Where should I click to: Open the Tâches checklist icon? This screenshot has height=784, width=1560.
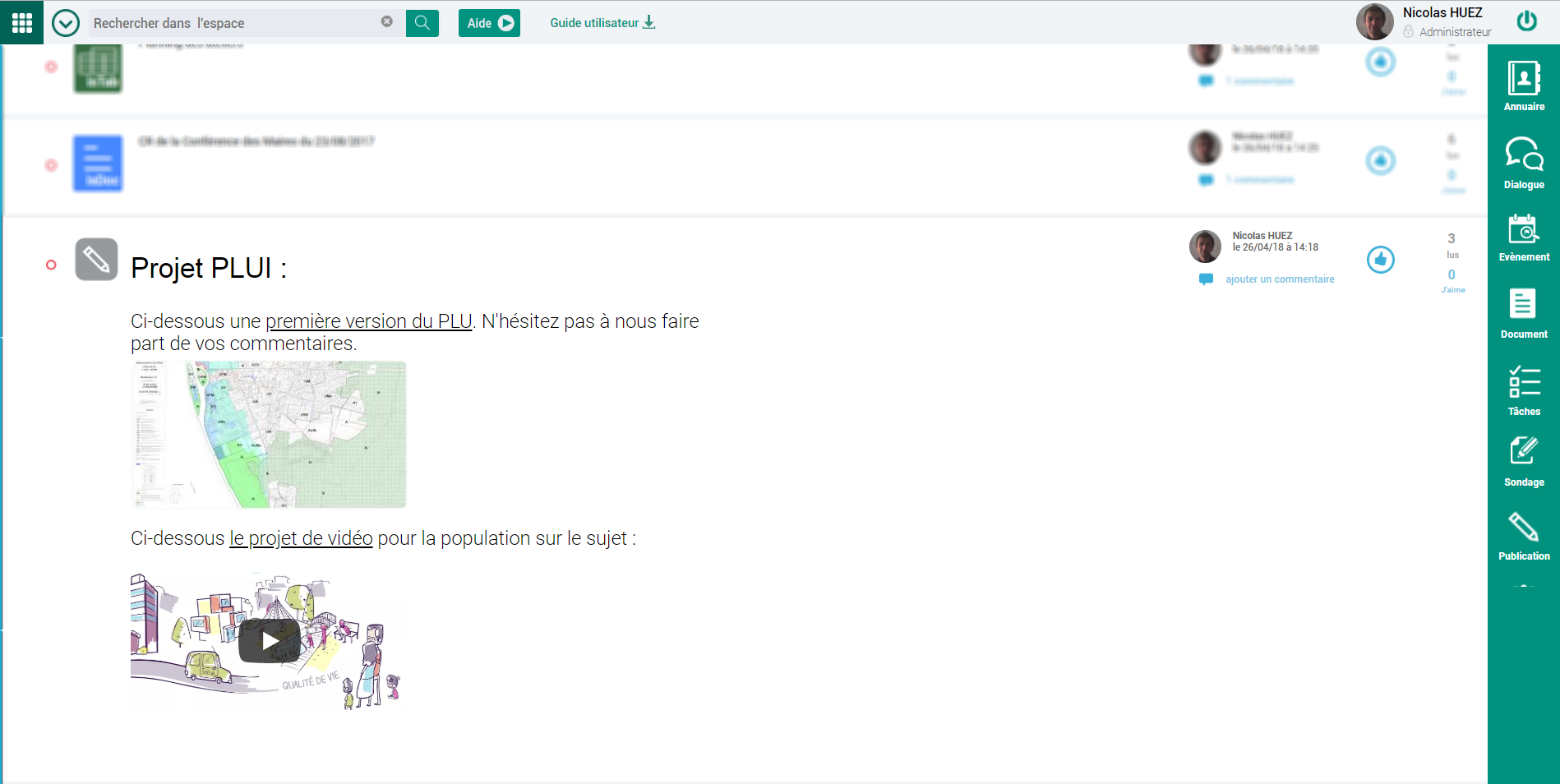tap(1524, 390)
